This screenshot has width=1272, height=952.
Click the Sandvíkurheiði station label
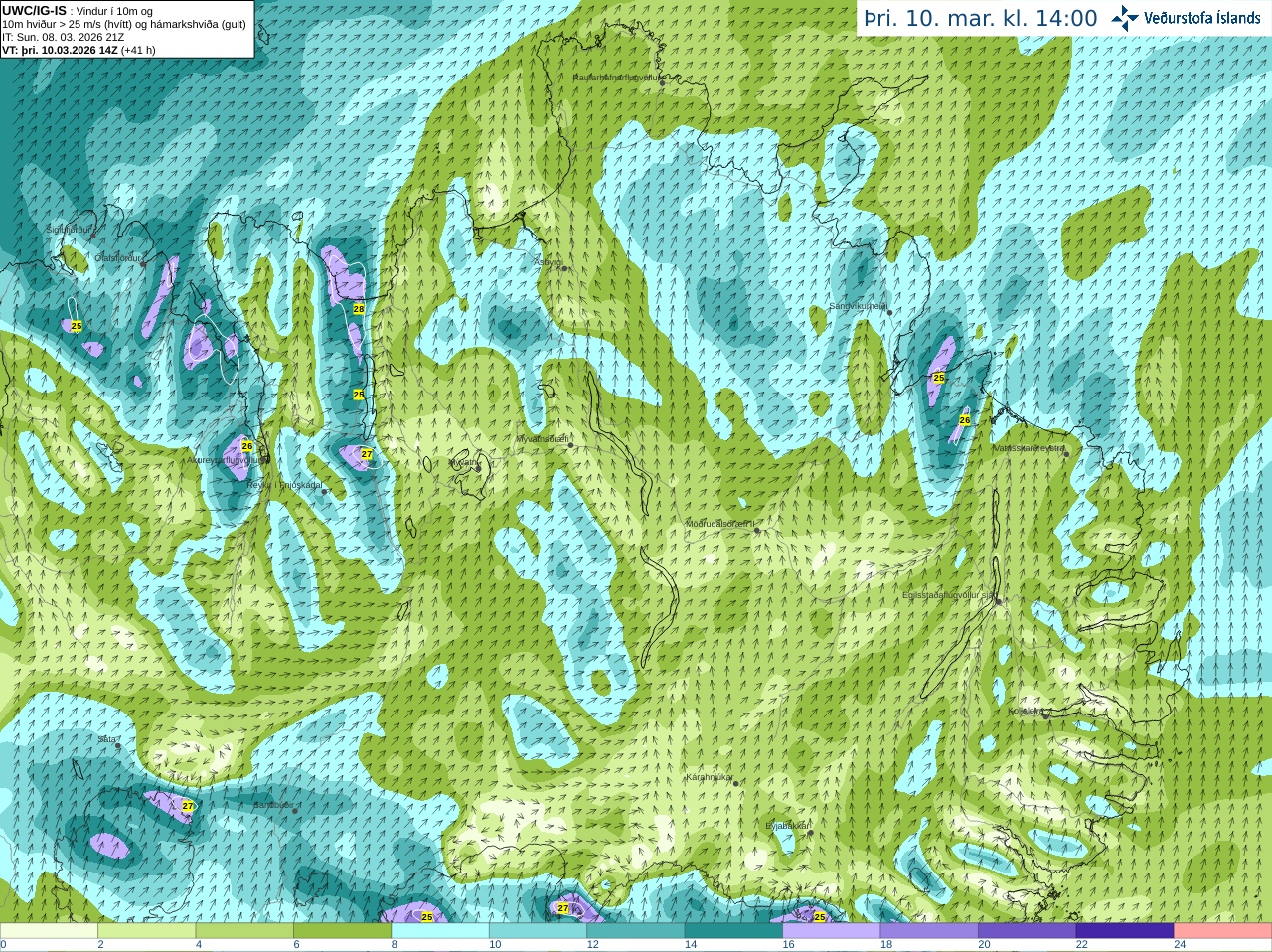[x=859, y=306]
